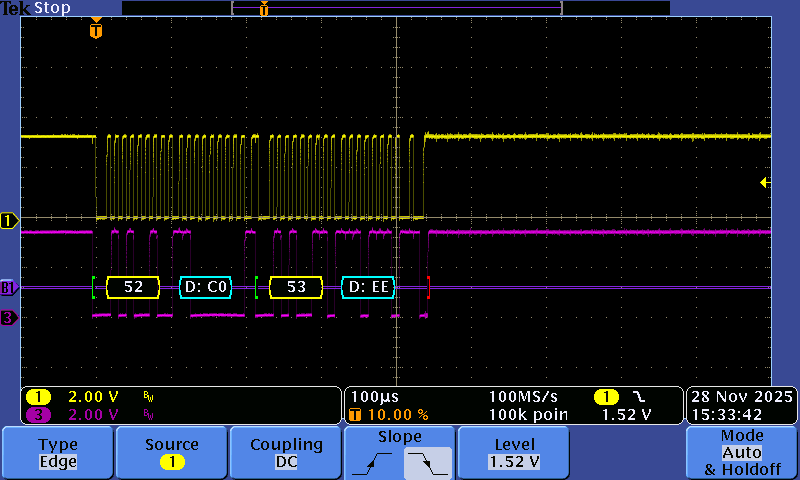
Task: Click the T marker in the top overview bar
Action: [x=264, y=9]
